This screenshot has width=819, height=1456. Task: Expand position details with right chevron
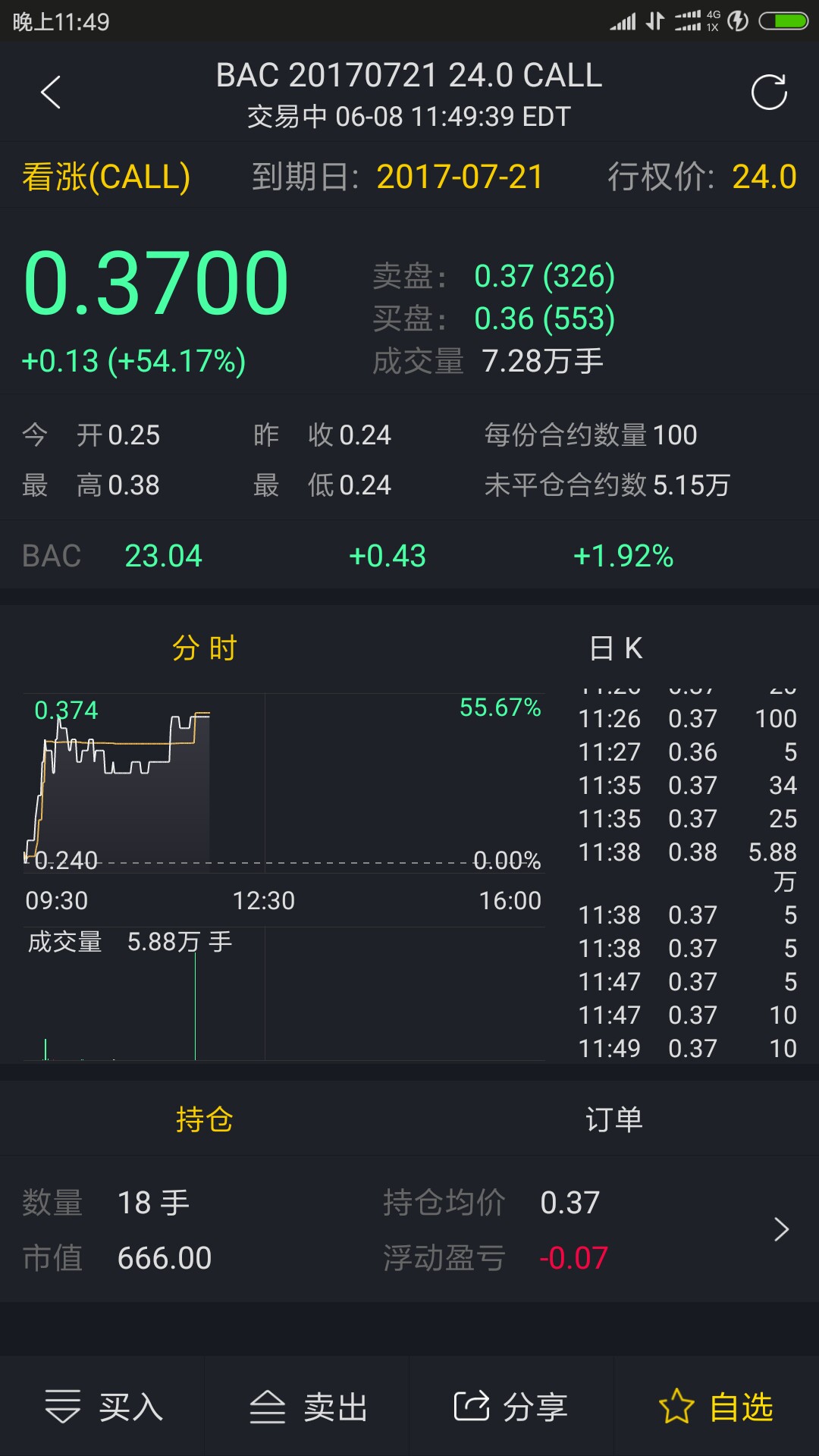pyautogui.click(x=781, y=1229)
